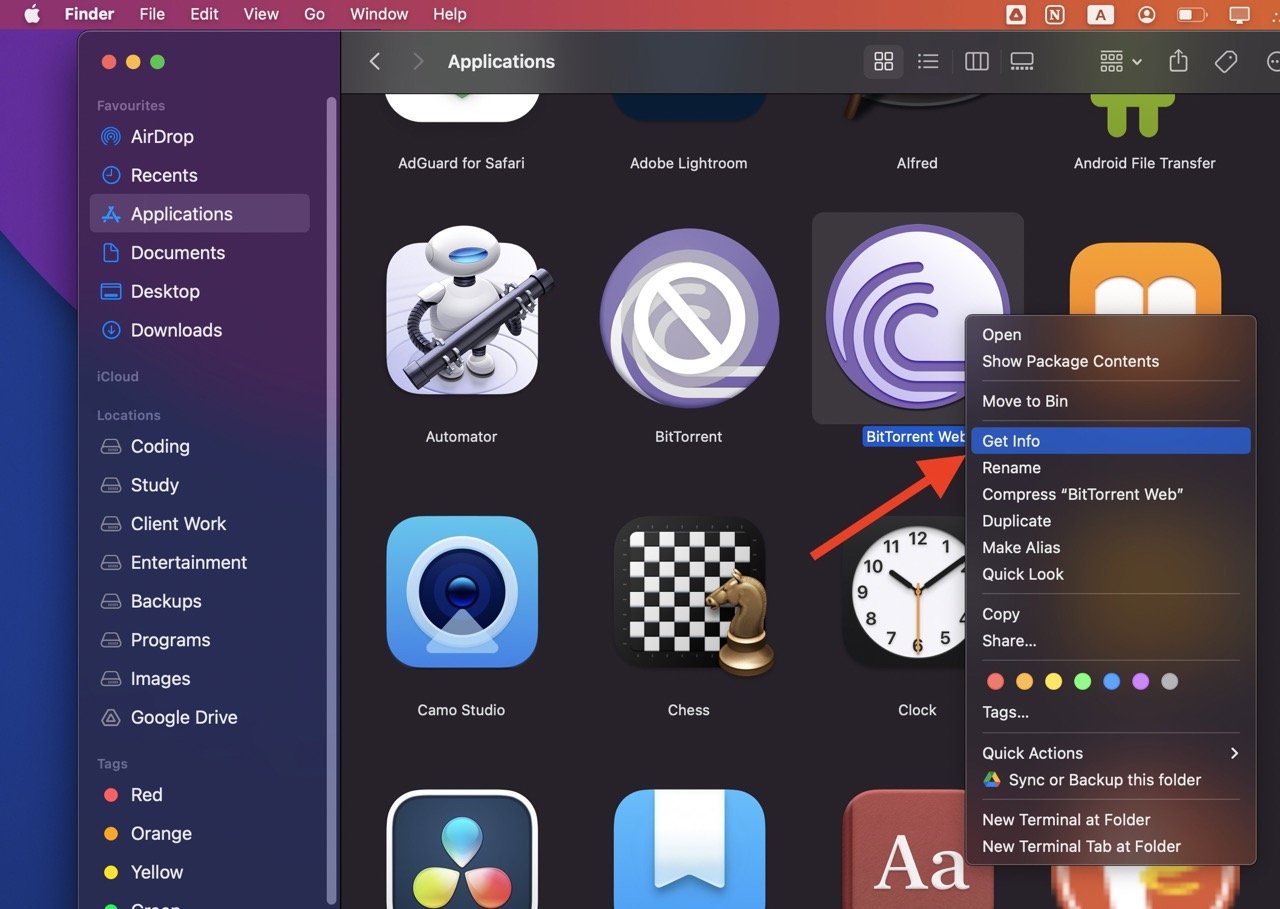Select the DaVinci Resolve app icon
This screenshot has width=1280, height=909.
click(x=462, y=849)
